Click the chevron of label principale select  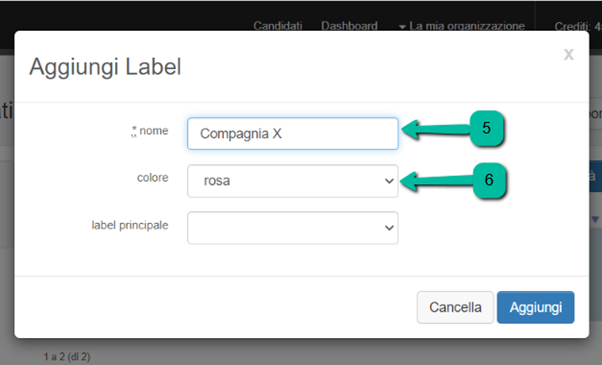tap(389, 228)
